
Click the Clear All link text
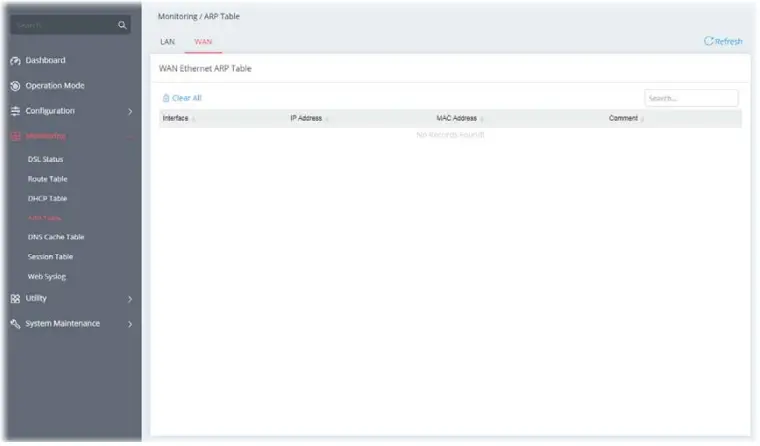coord(187,98)
